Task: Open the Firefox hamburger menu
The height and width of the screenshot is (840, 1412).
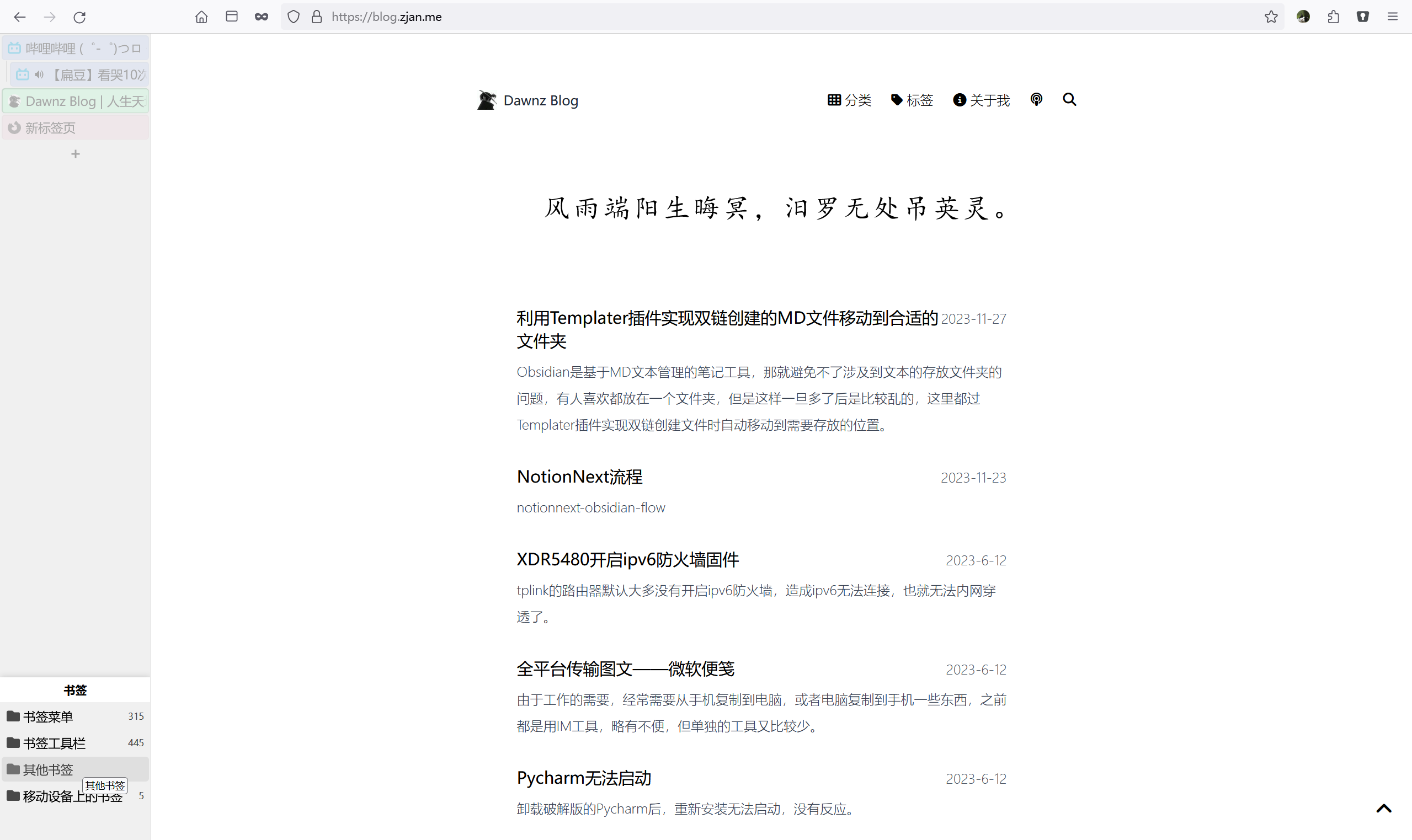Action: pyautogui.click(x=1393, y=17)
